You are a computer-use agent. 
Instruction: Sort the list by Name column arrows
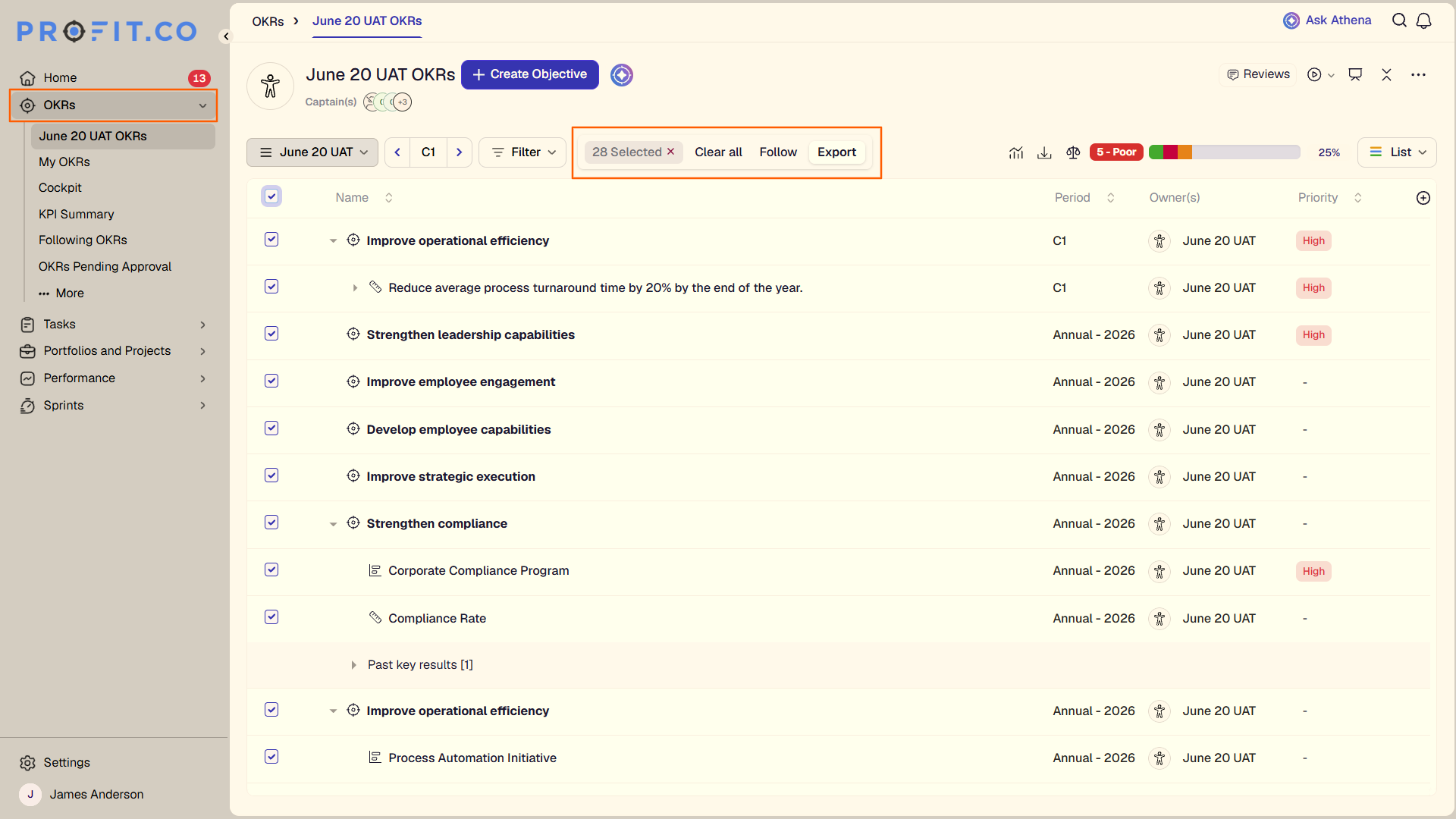pos(389,198)
